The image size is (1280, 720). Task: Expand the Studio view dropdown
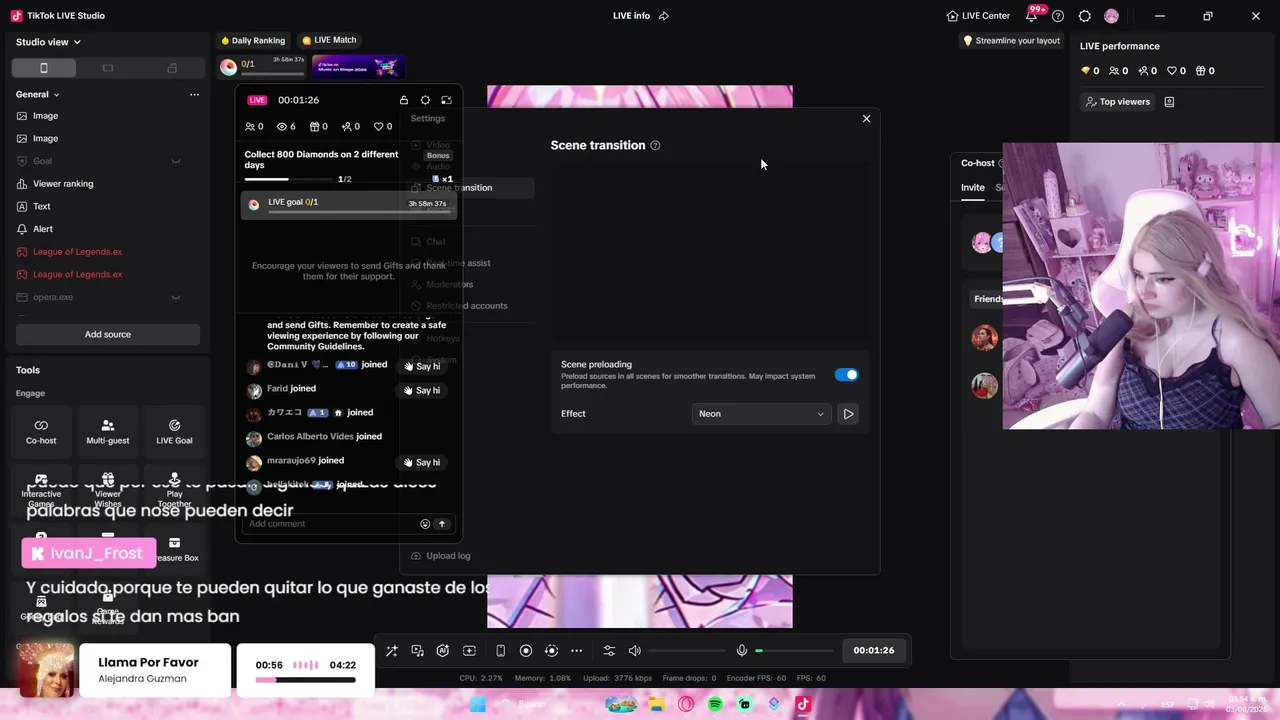coord(48,42)
